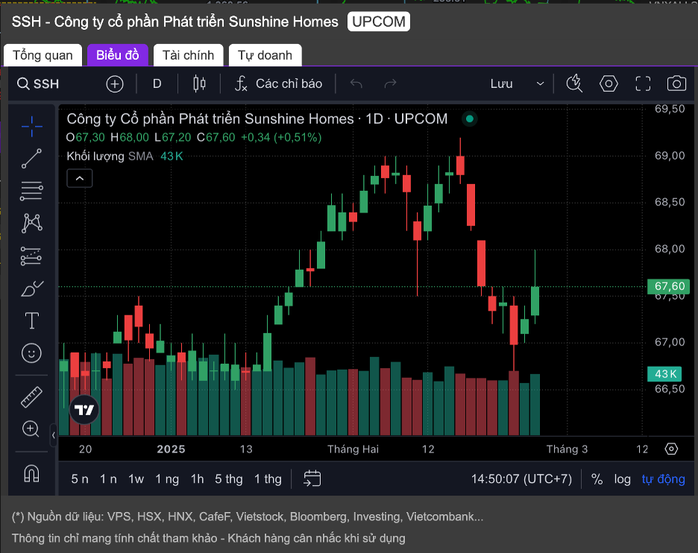Open timezone menu at 14:50:07 (UTC+7)
The image size is (698, 553).
point(522,479)
